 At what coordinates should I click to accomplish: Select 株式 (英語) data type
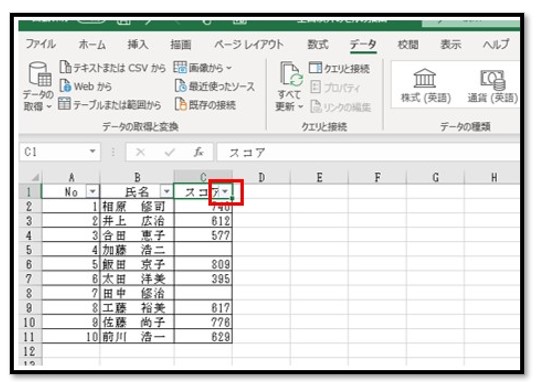pyautogui.click(x=425, y=86)
